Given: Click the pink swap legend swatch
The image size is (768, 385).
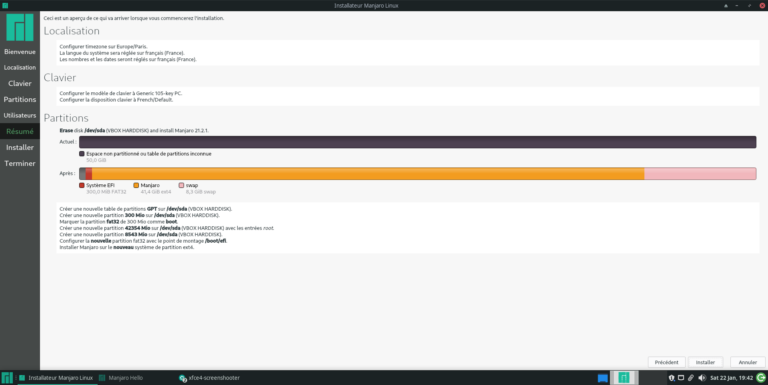Looking at the screenshot, I should (181, 185).
